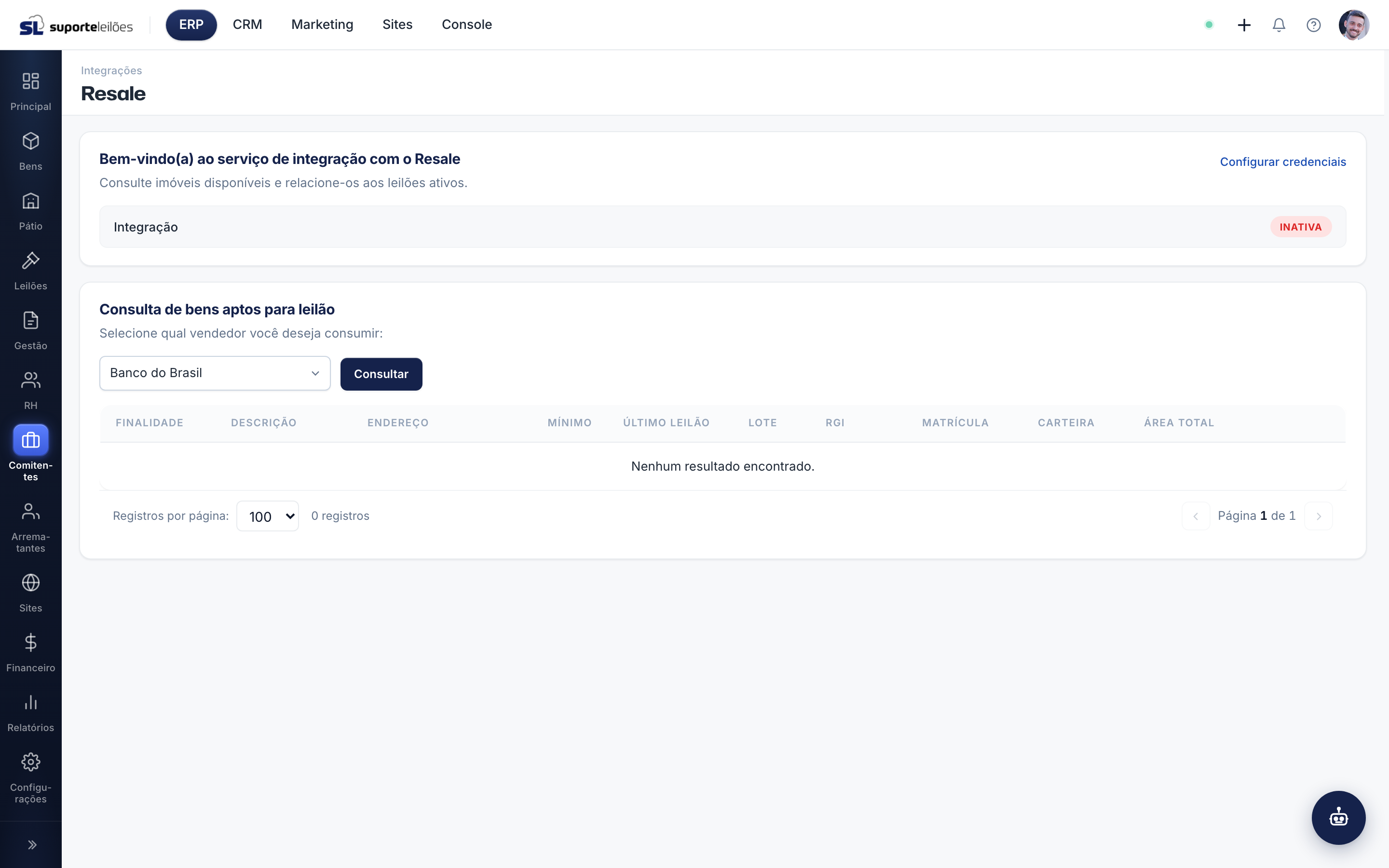Open Relatórios chart icon
The height and width of the screenshot is (868, 1389).
pyautogui.click(x=30, y=702)
